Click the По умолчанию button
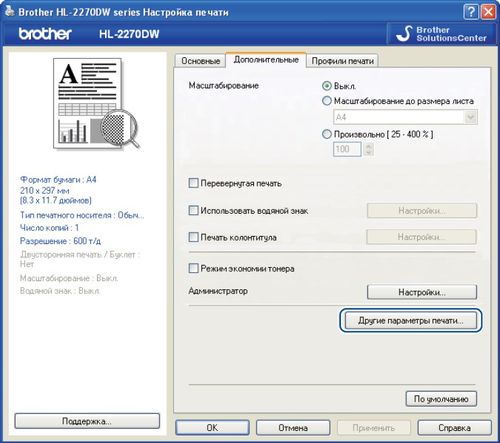The height and width of the screenshot is (443, 500). tap(441, 399)
